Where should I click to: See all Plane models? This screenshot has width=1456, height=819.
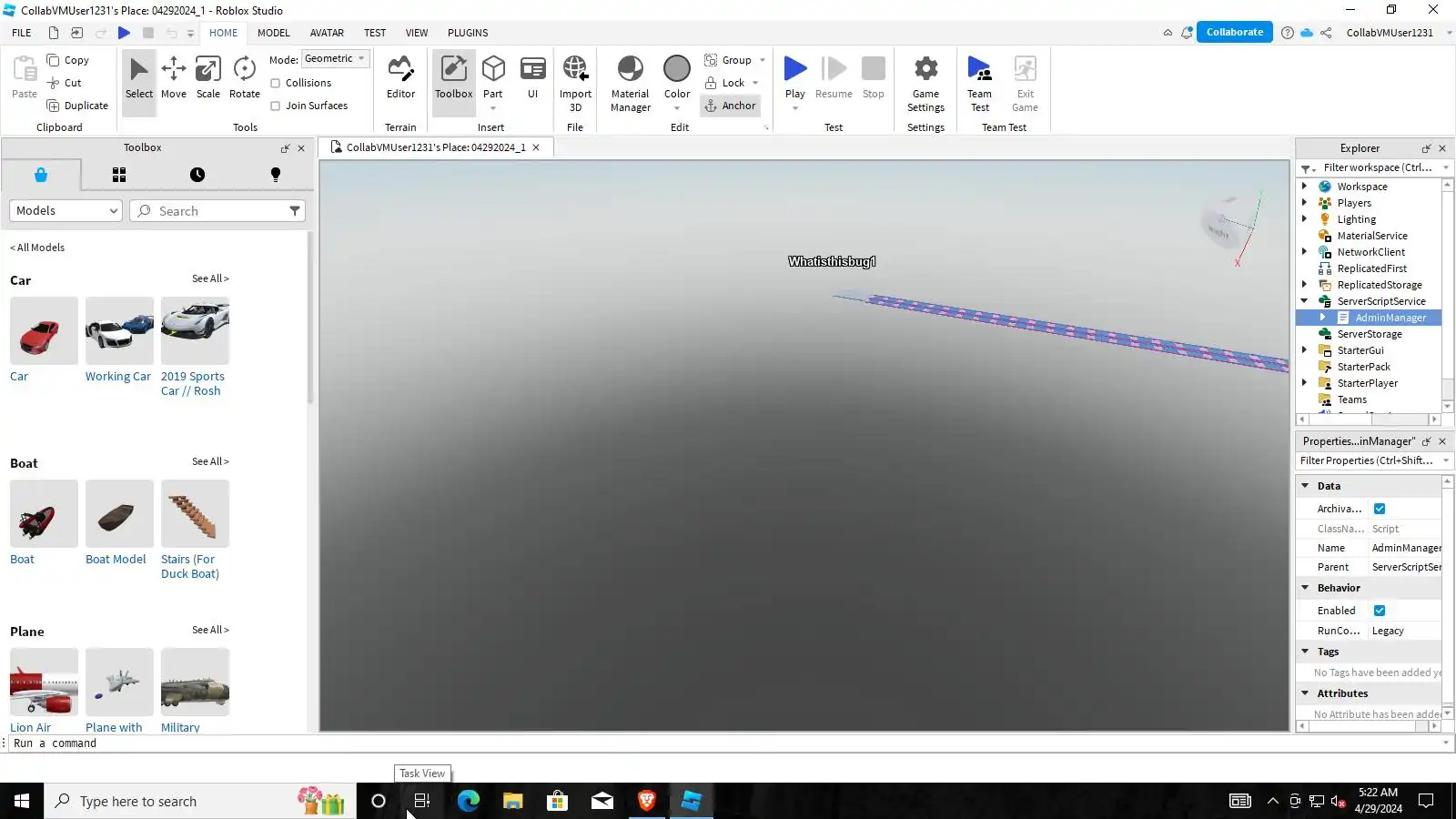click(210, 630)
